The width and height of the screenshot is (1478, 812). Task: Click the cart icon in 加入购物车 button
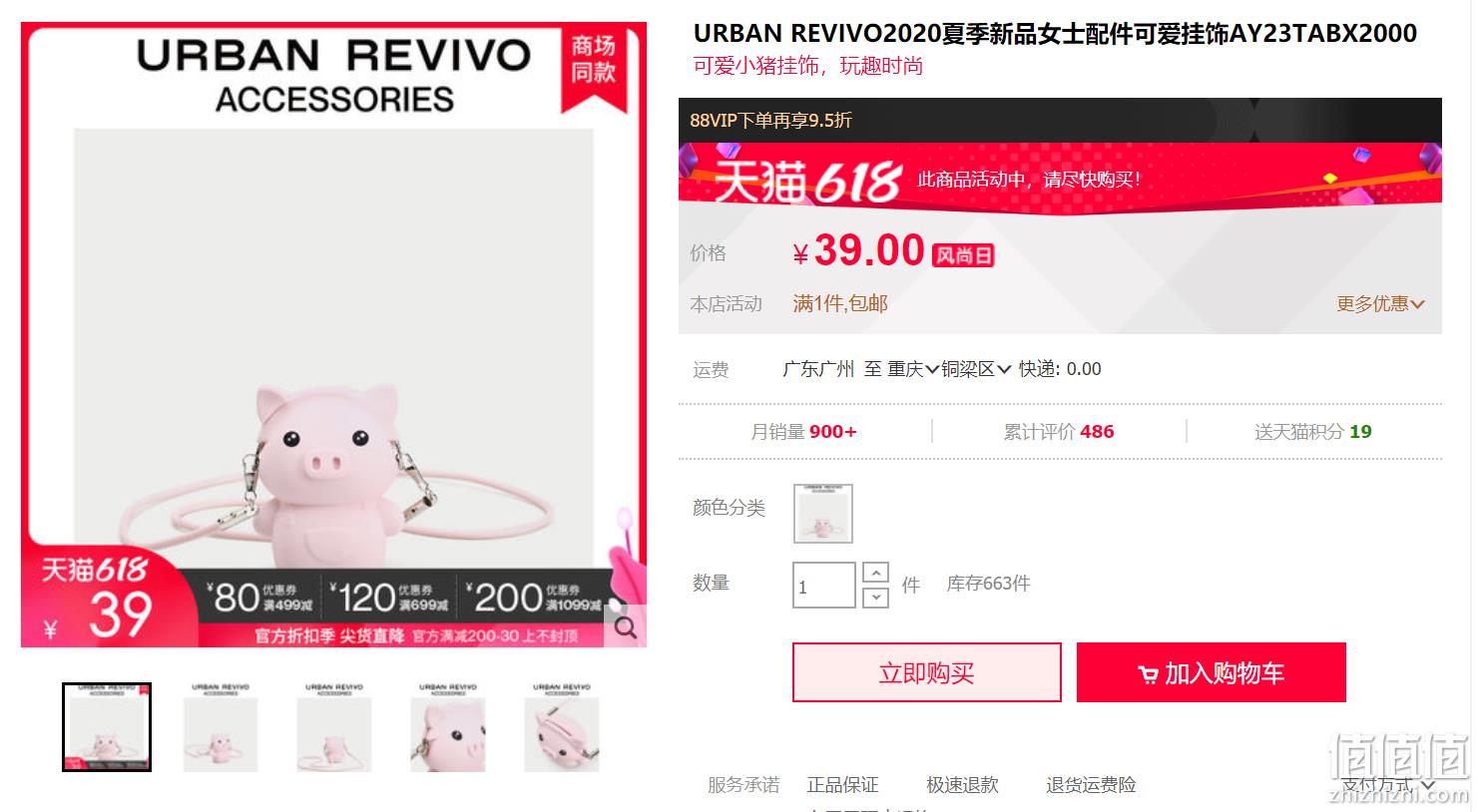[1148, 674]
